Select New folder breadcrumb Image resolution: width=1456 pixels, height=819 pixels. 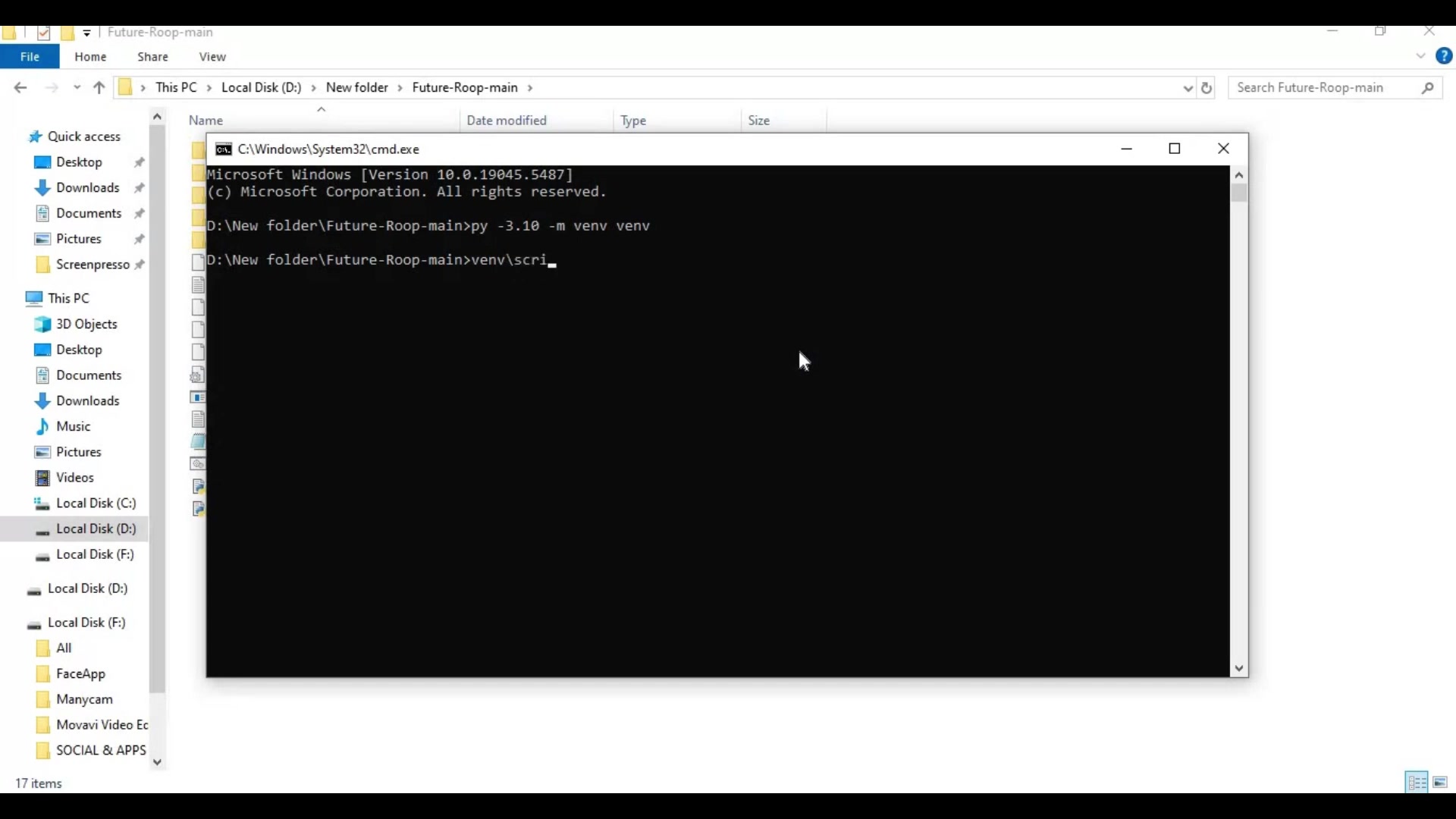click(357, 88)
